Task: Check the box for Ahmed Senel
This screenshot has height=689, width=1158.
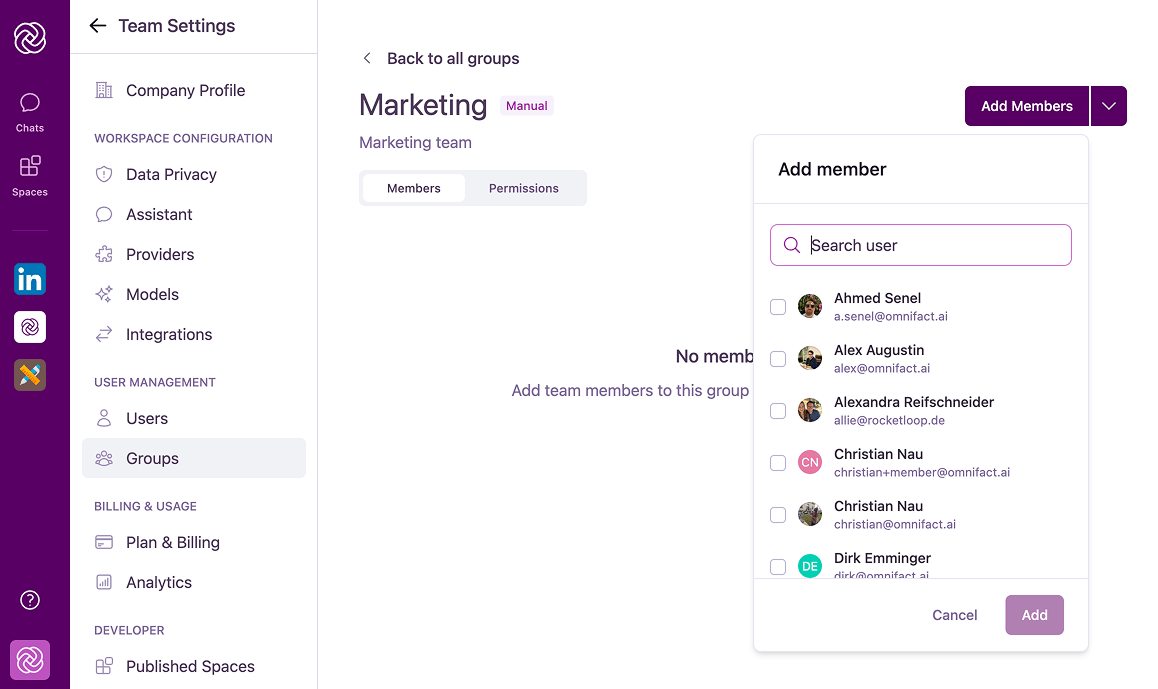Action: tap(778, 306)
